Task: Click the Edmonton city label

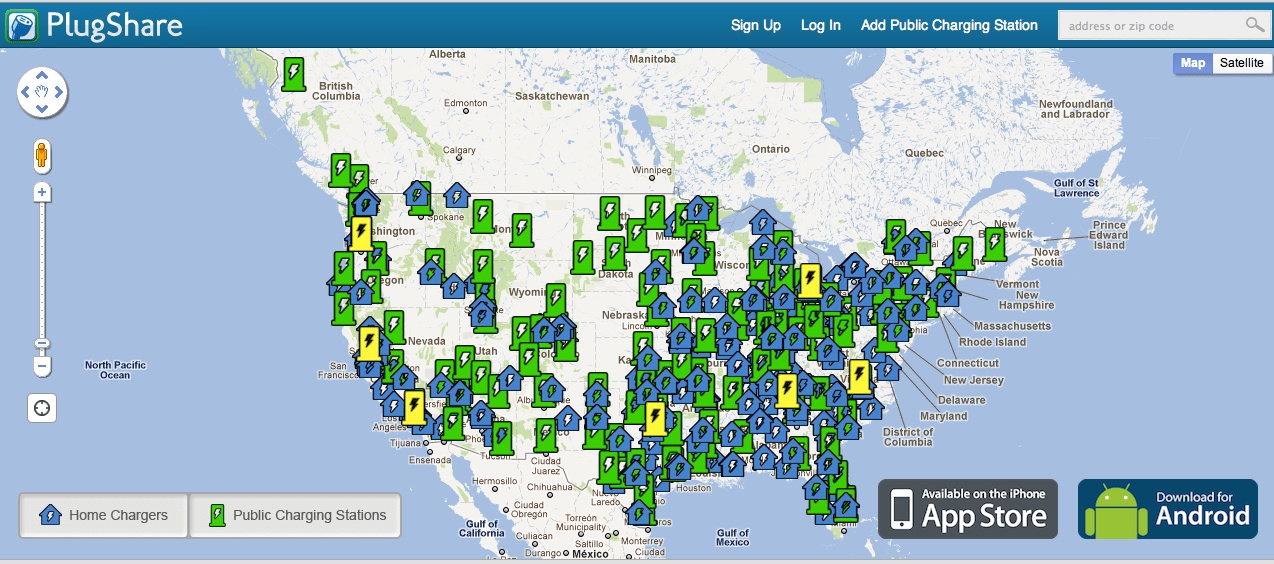Action: (x=466, y=103)
